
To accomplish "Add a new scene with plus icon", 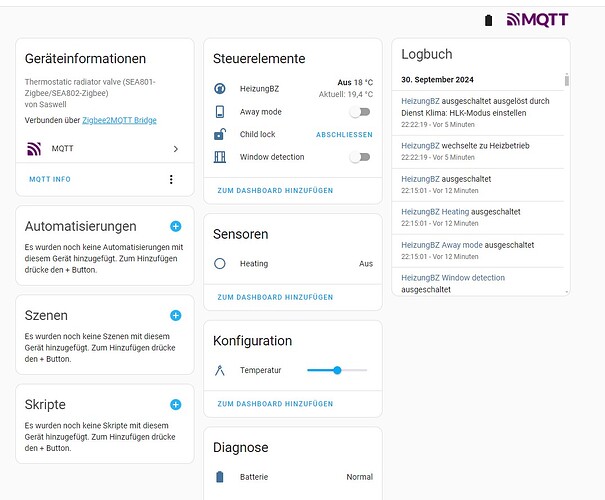I will (176, 316).
